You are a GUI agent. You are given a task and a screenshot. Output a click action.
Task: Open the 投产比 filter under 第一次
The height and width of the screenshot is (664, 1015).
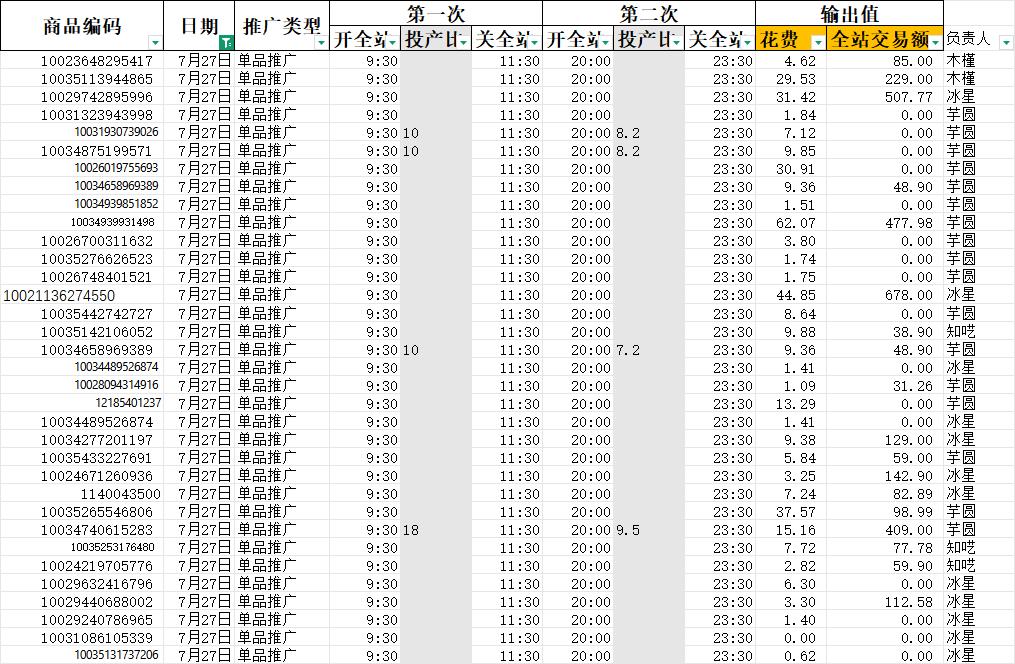pyautogui.click(x=464, y=43)
